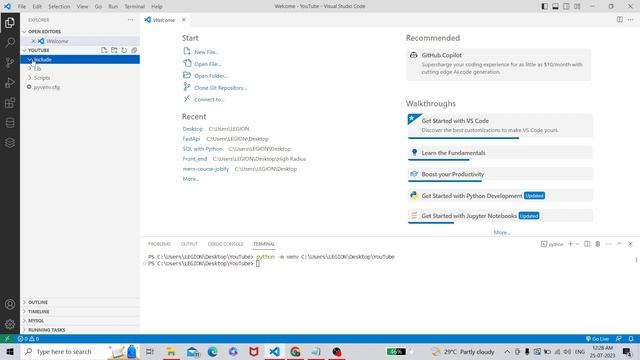Open recent SQL with Python project
This screenshot has width=640, height=360.
202,149
